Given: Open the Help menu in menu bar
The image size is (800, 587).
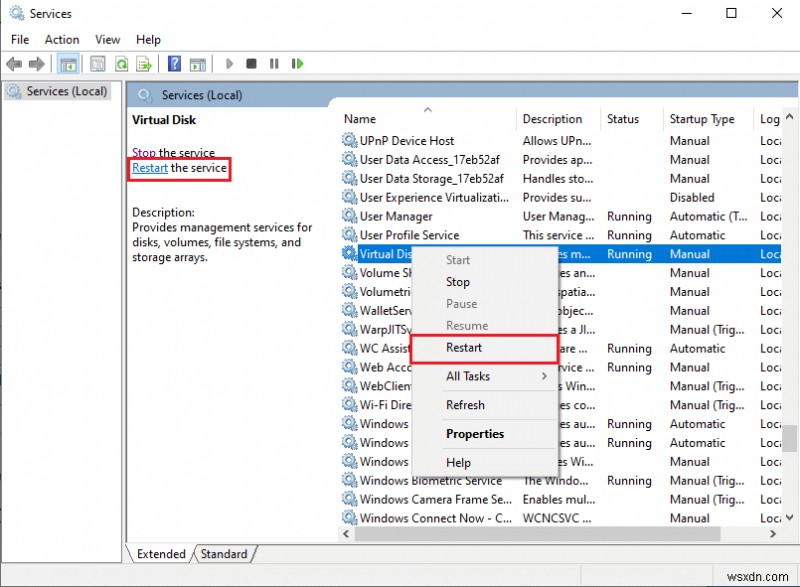Looking at the screenshot, I should [148, 39].
